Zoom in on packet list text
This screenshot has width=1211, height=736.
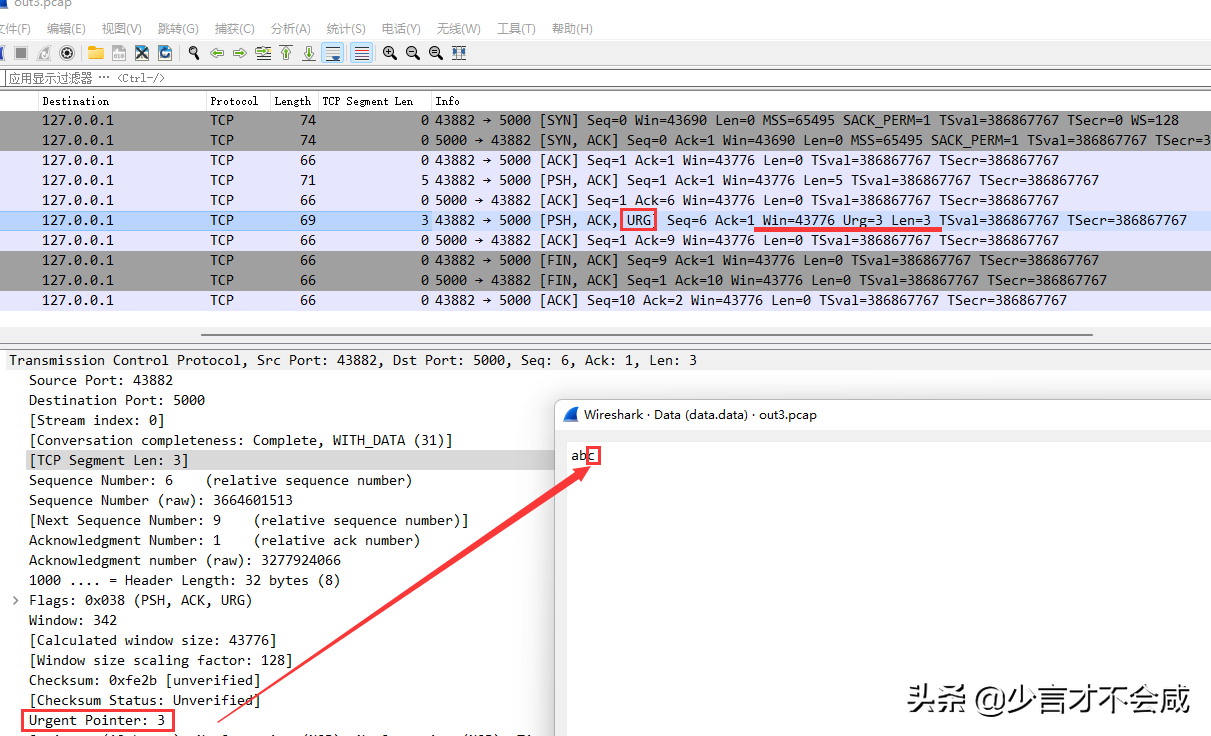[388, 53]
